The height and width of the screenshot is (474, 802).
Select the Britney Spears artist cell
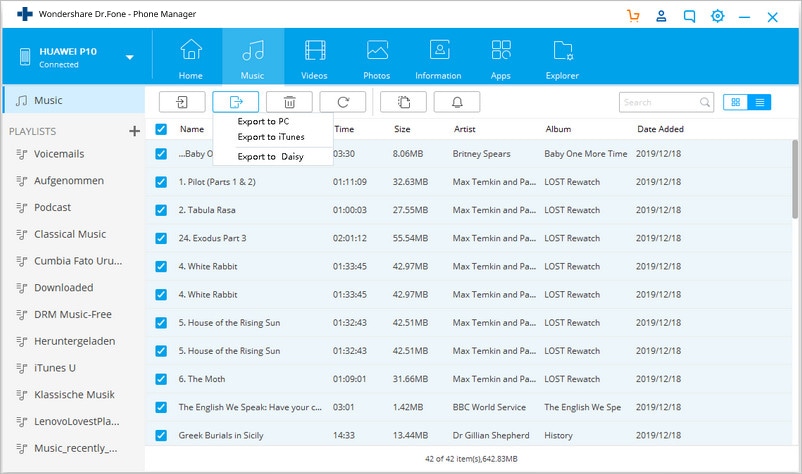click(x=481, y=153)
